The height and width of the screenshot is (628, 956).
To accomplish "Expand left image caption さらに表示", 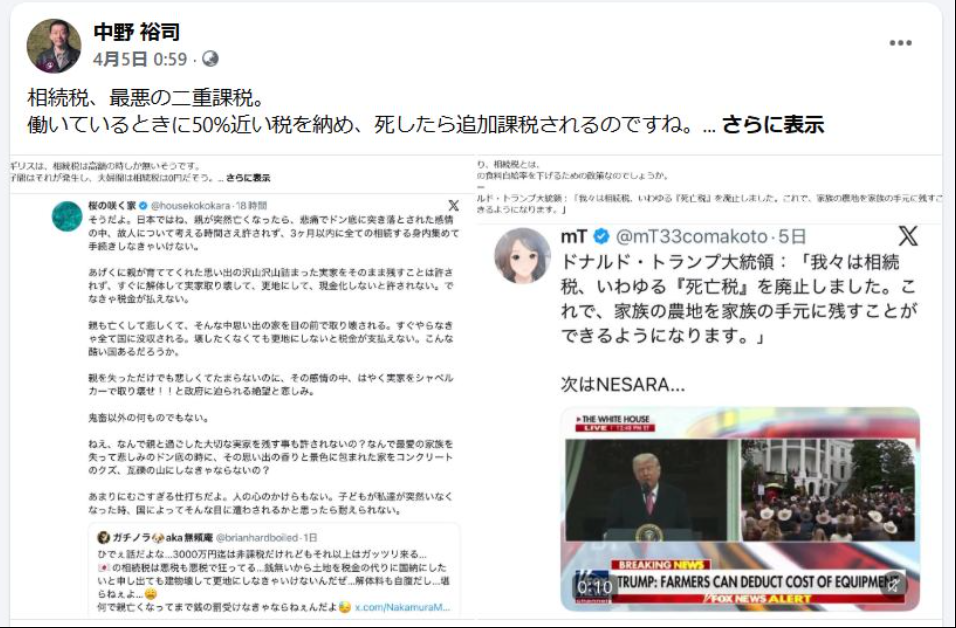I will point(248,178).
